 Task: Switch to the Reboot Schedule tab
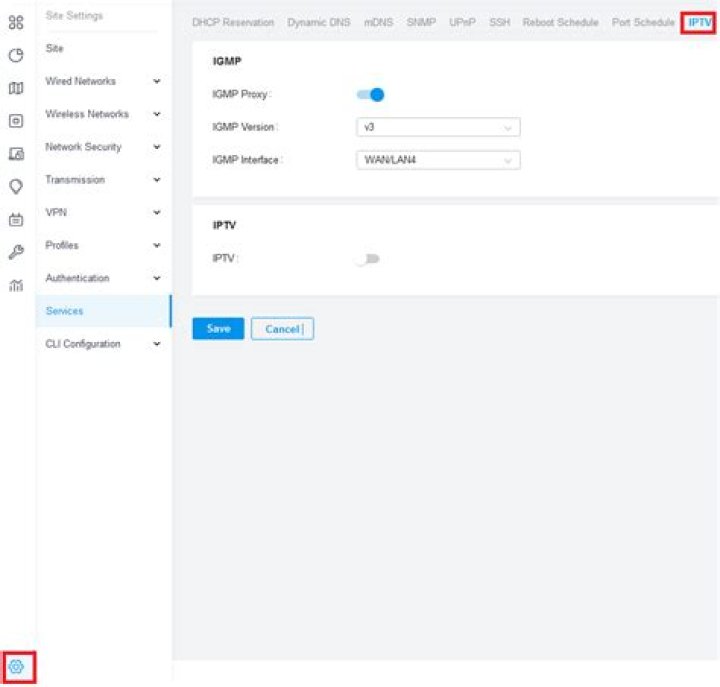click(x=560, y=23)
